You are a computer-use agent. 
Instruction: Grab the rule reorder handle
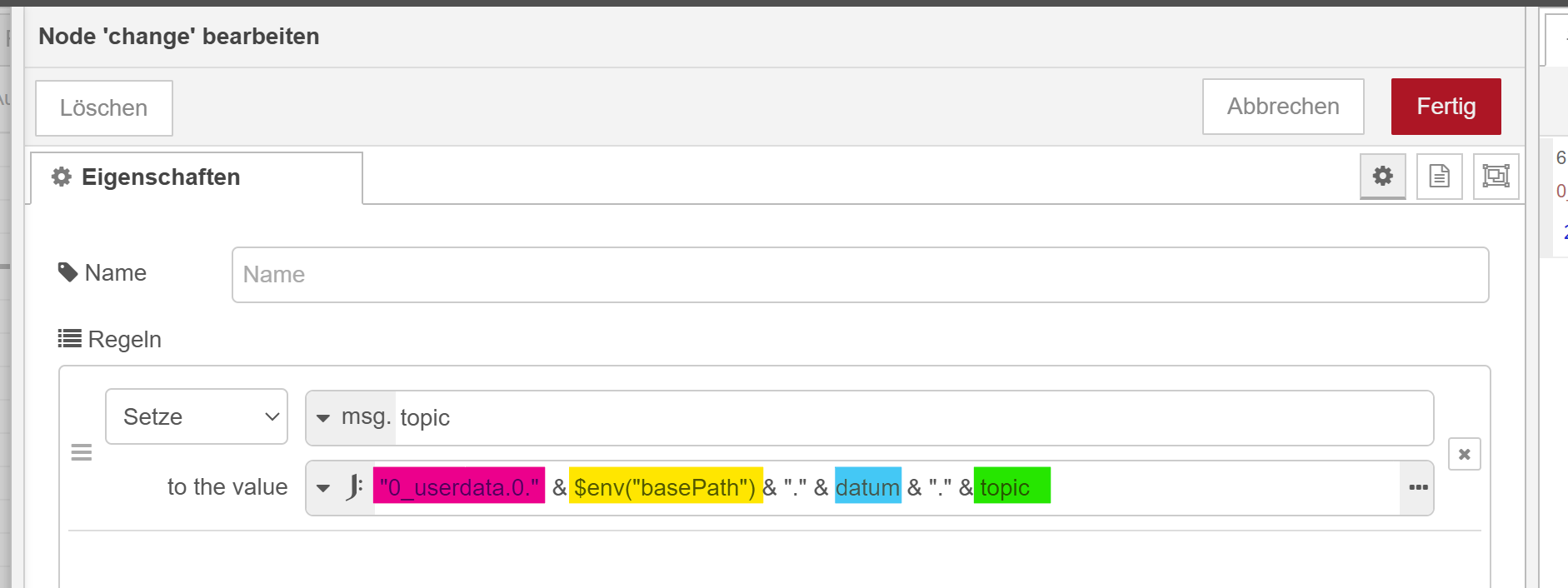point(82,452)
